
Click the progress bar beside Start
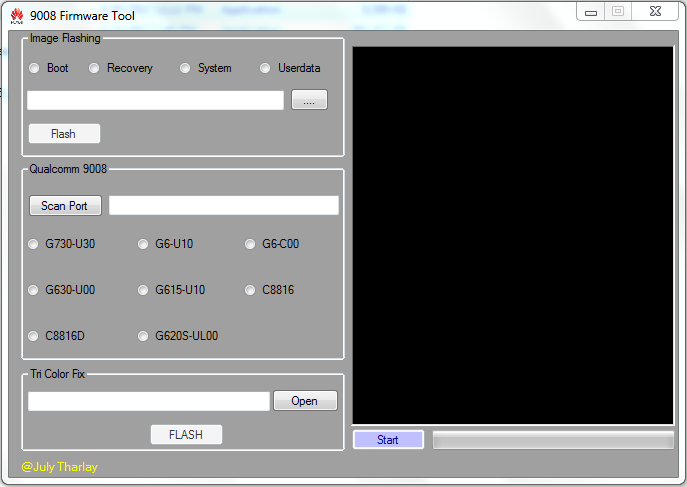553,440
